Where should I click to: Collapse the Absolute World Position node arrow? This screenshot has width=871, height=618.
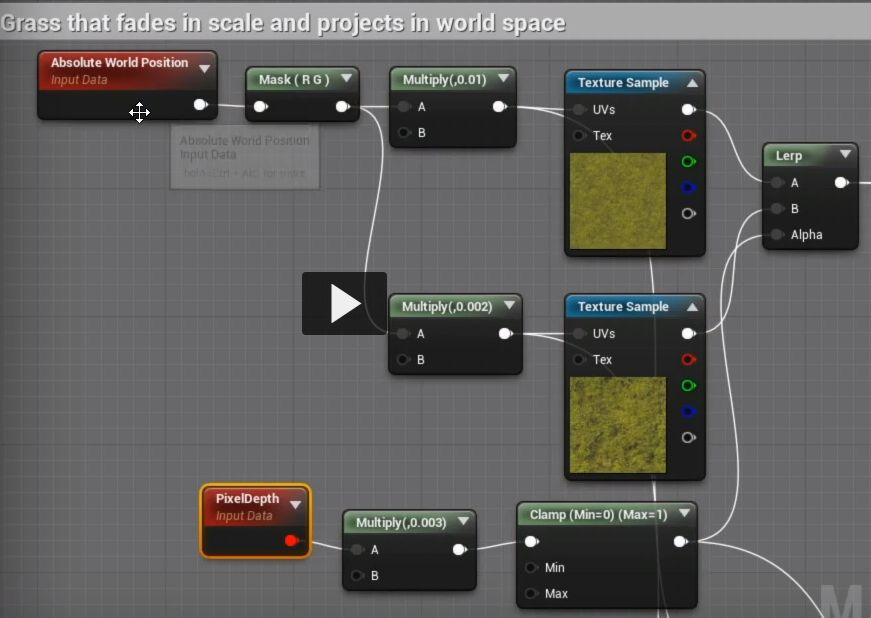point(204,69)
